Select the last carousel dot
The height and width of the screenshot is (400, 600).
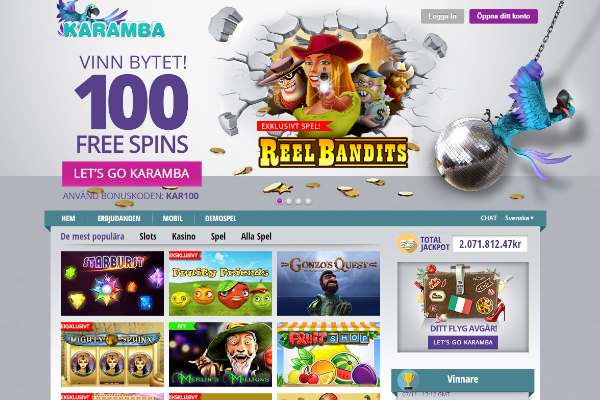pos(308,201)
